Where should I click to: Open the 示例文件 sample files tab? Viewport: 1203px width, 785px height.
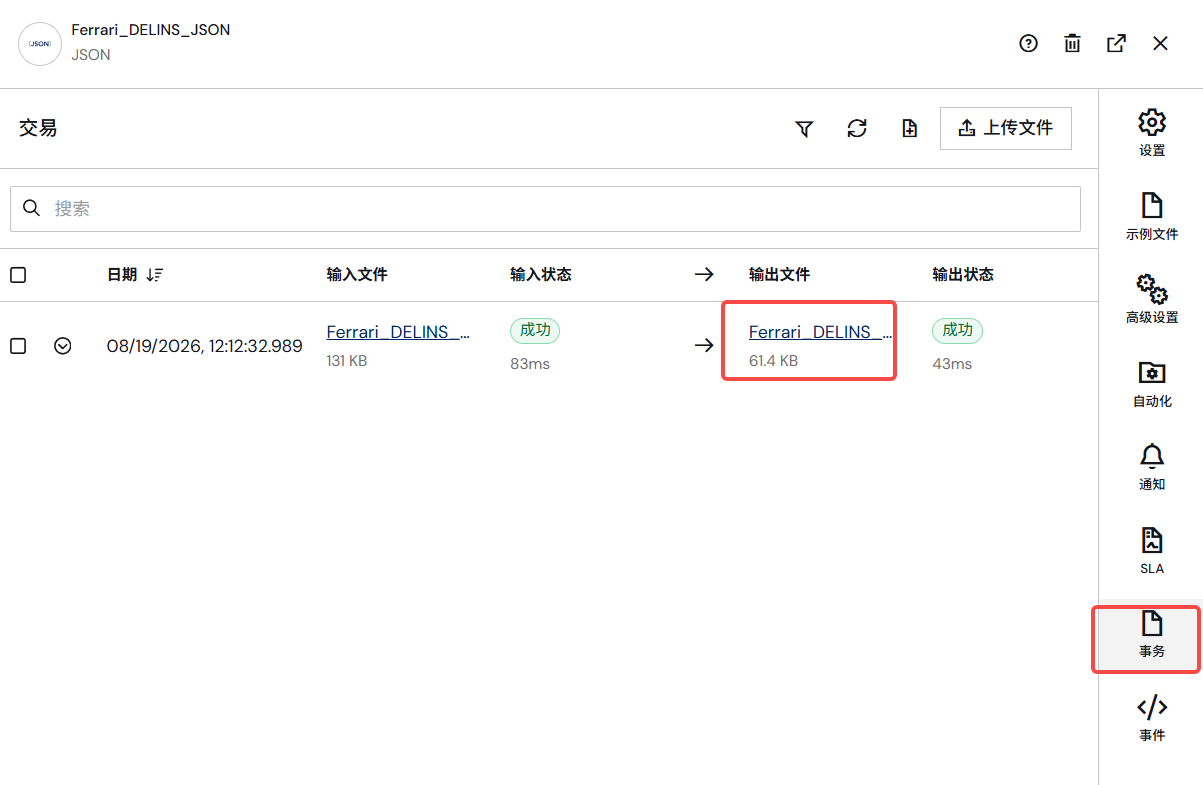point(1152,216)
